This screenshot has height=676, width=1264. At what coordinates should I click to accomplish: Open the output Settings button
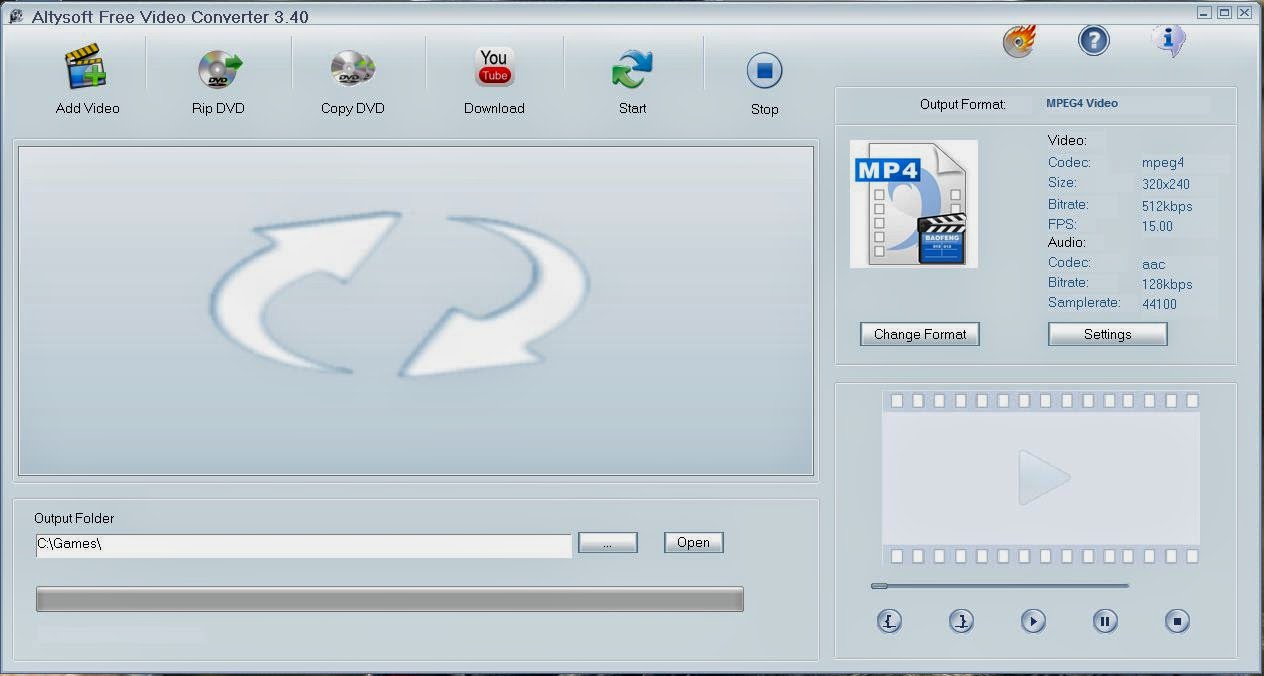[1107, 334]
